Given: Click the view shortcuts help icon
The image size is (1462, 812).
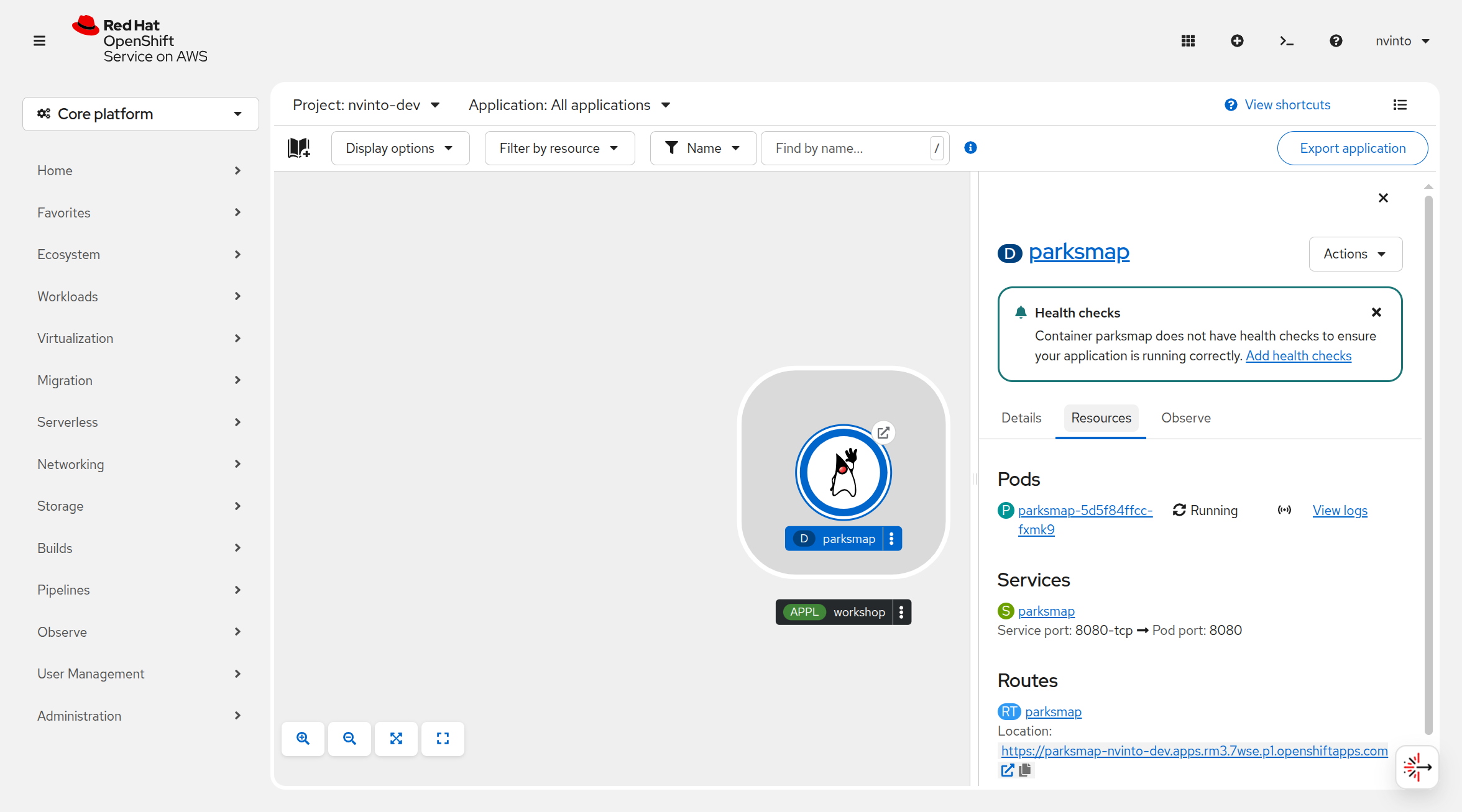Looking at the screenshot, I should point(1231,105).
